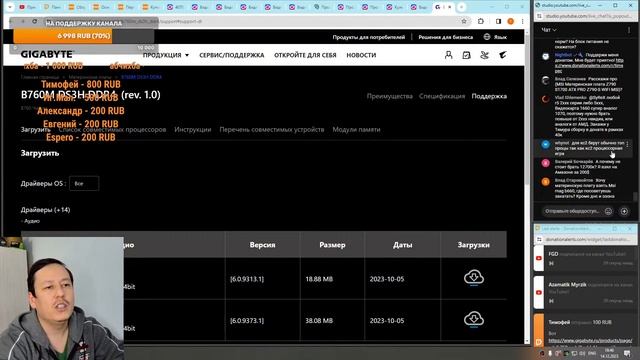Click the taskbar clock
640x360 pixels.
(609, 353)
